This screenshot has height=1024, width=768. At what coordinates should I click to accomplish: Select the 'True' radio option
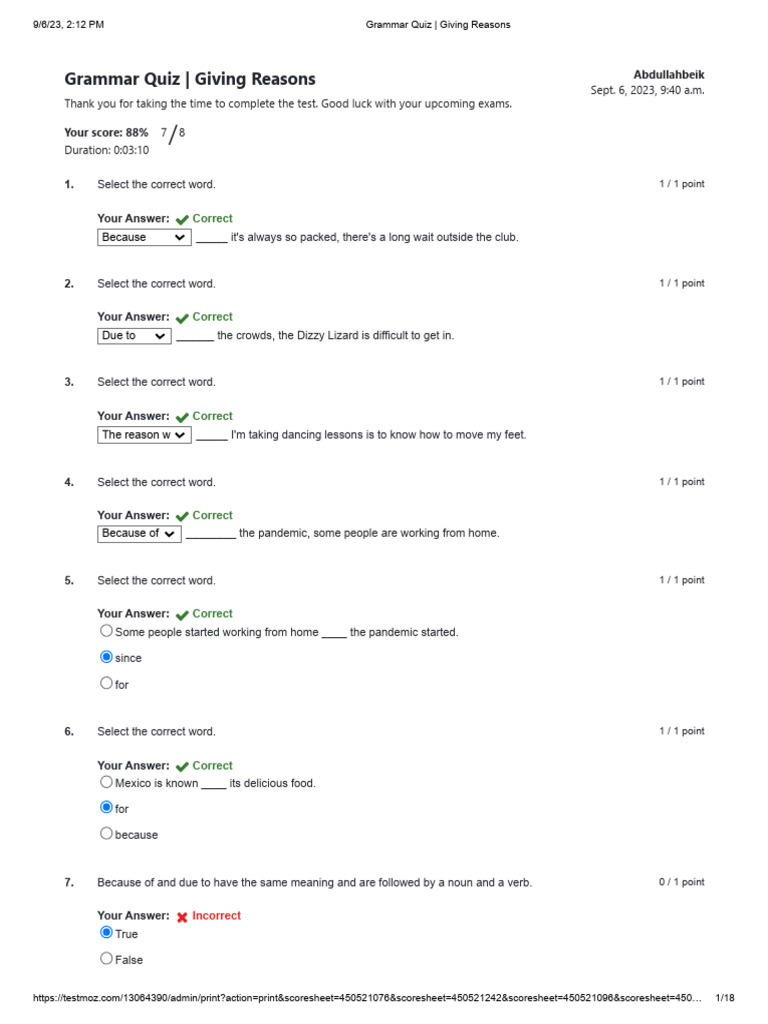pos(107,932)
